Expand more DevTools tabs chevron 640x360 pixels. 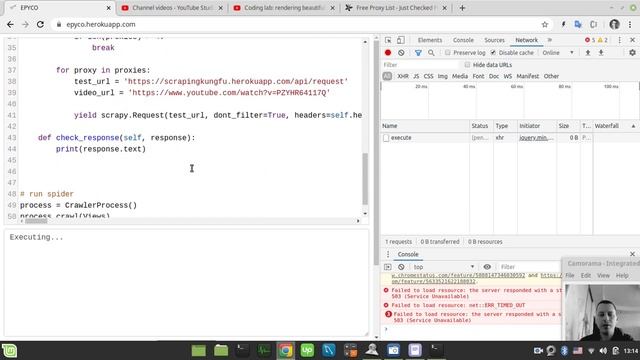click(550, 40)
